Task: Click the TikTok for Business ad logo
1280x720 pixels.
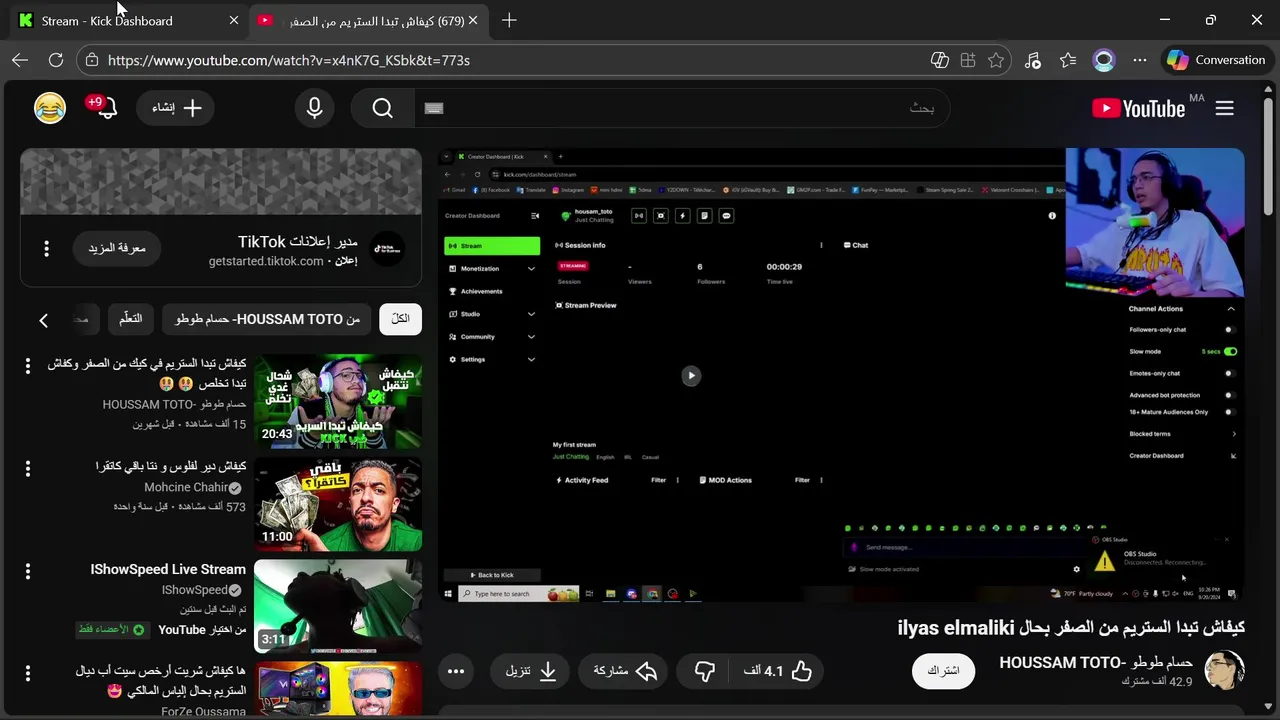Action: (388, 250)
